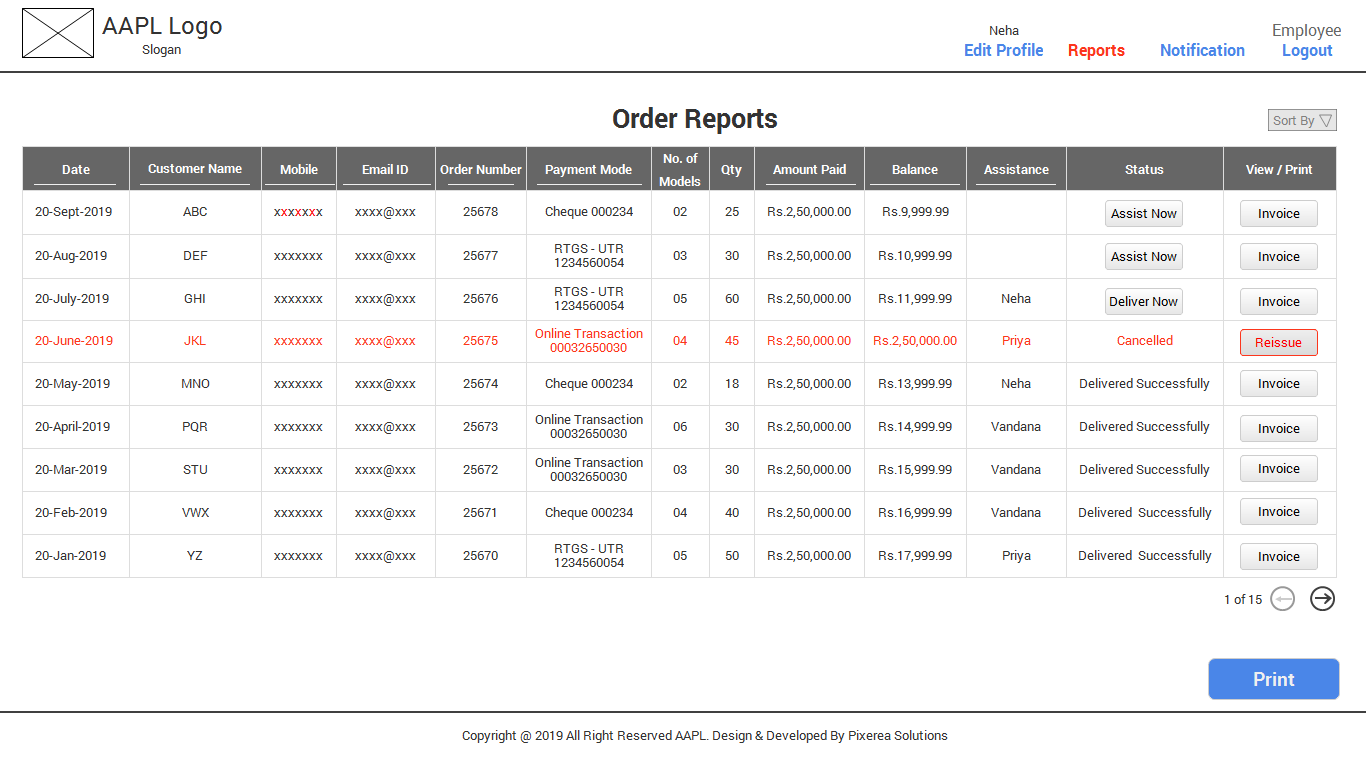Open Invoice for customer DEF
This screenshot has height=758, width=1366.
point(1279,256)
